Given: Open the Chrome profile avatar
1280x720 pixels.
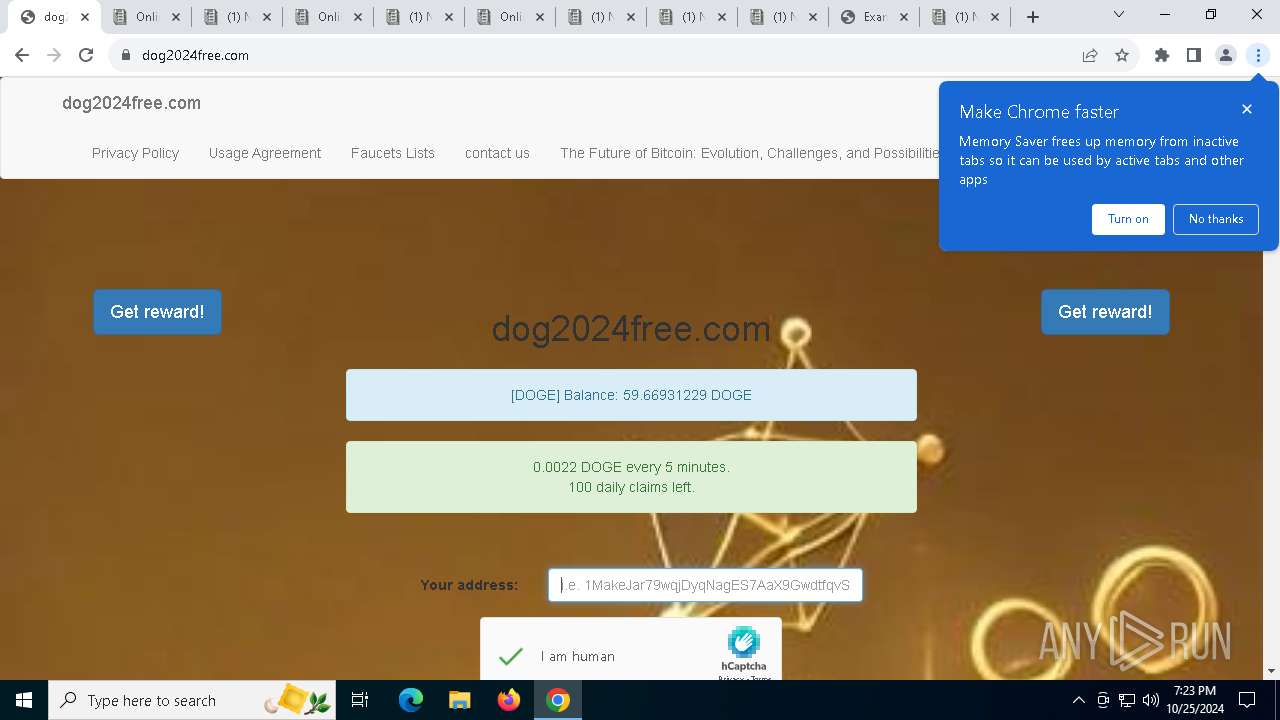Looking at the screenshot, I should [1226, 55].
